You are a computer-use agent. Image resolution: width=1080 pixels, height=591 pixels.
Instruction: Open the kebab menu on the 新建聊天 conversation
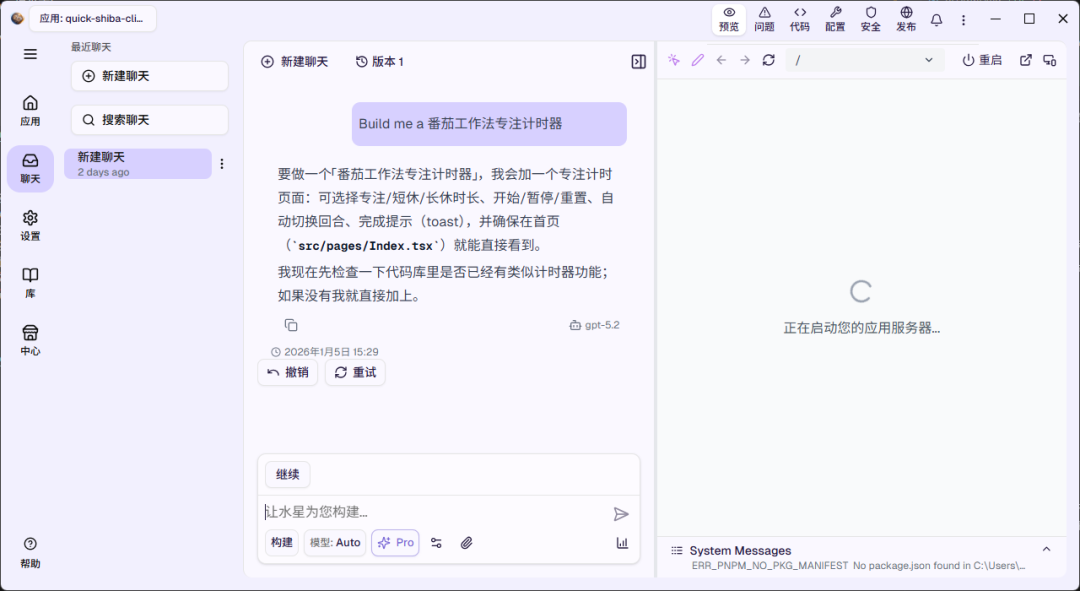coord(222,163)
